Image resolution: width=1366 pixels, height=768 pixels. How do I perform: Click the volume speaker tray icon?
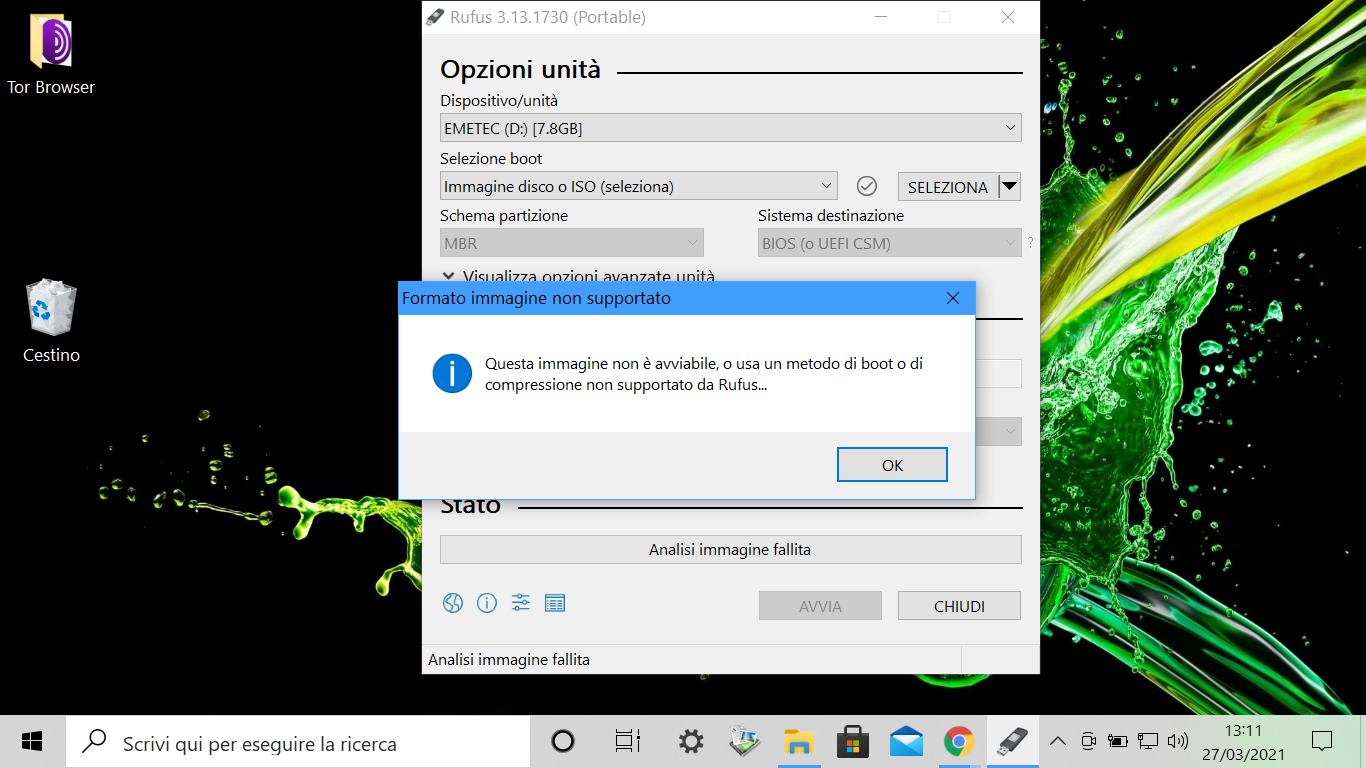pyautogui.click(x=1178, y=742)
